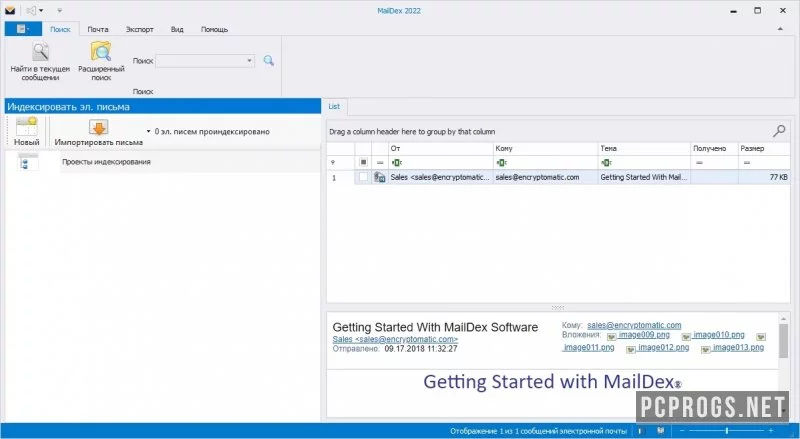Select the Sales <sales@encryptomatic sender cell
800x439 pixels.
[440, 177]
